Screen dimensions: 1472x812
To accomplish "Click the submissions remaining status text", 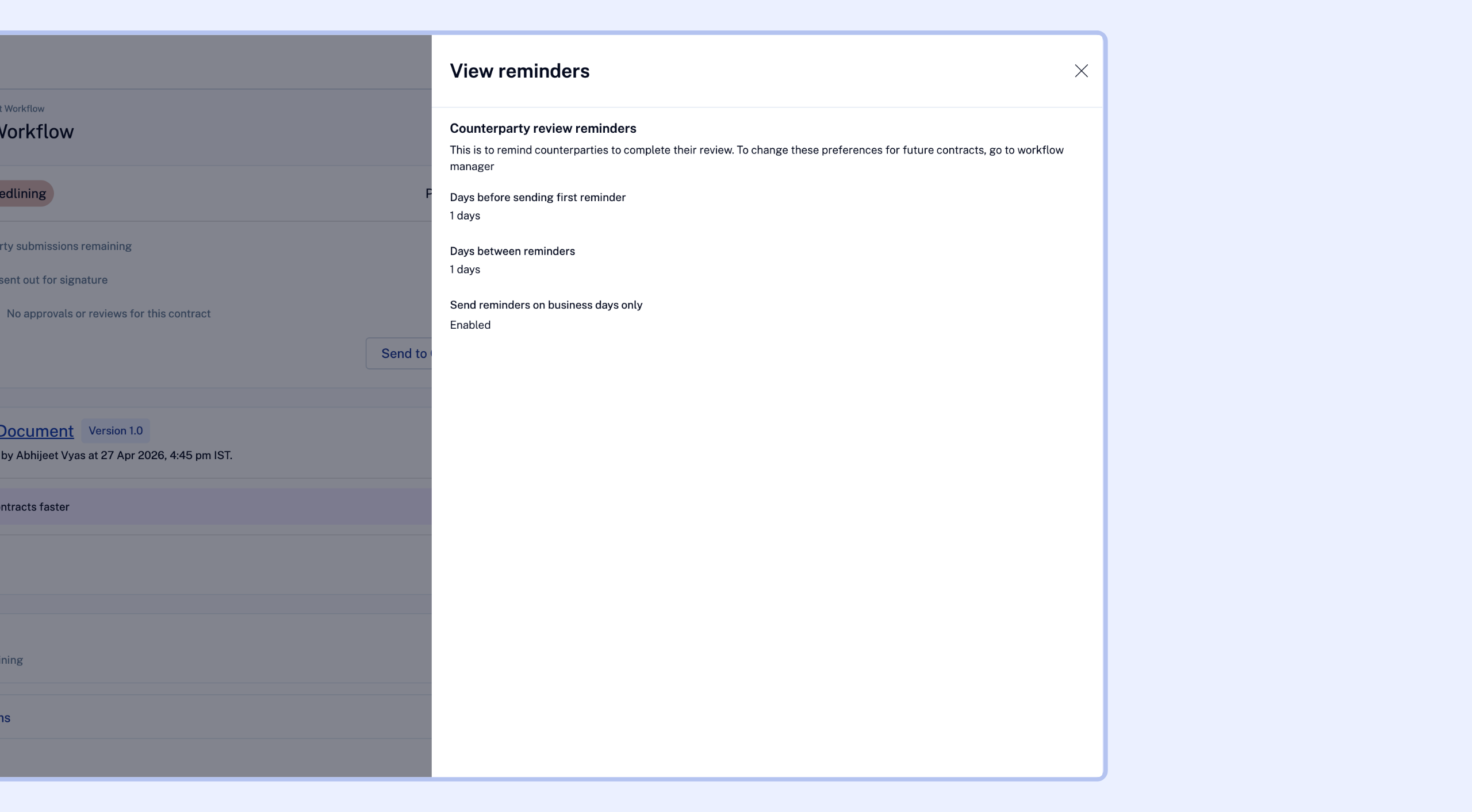I will click(66, 246).
